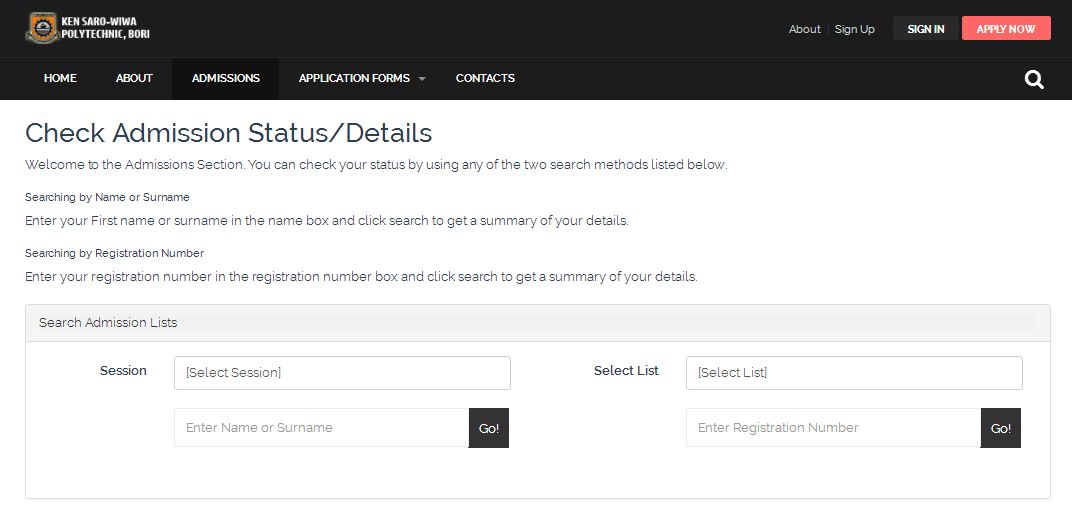Open the Select Session dropdown
The height and width of the screenshot is (514, 1072).
[x=342, y=373]
